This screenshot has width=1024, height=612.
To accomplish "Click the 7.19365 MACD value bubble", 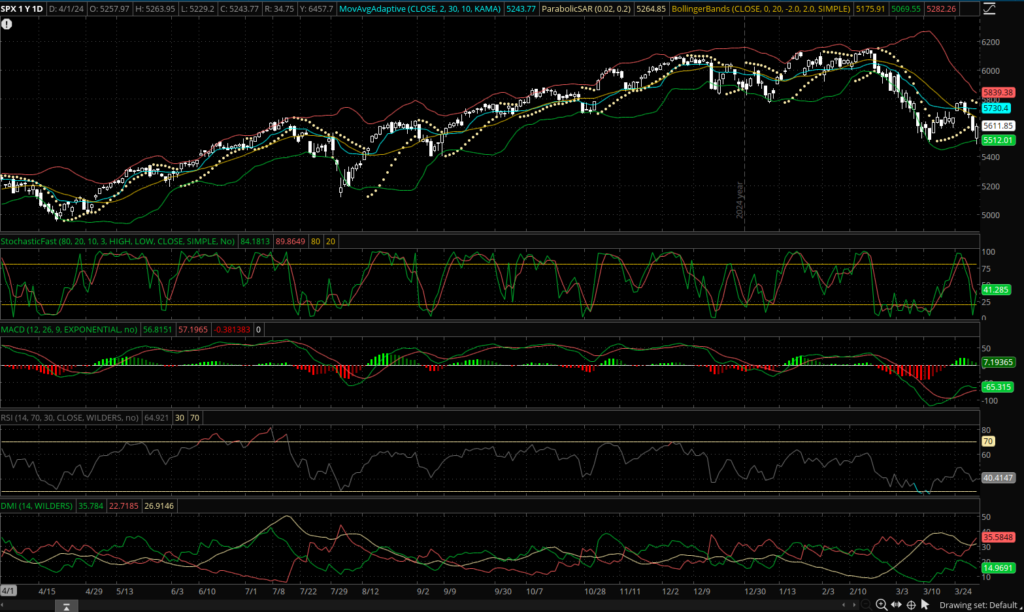I will tap(998, 362).
